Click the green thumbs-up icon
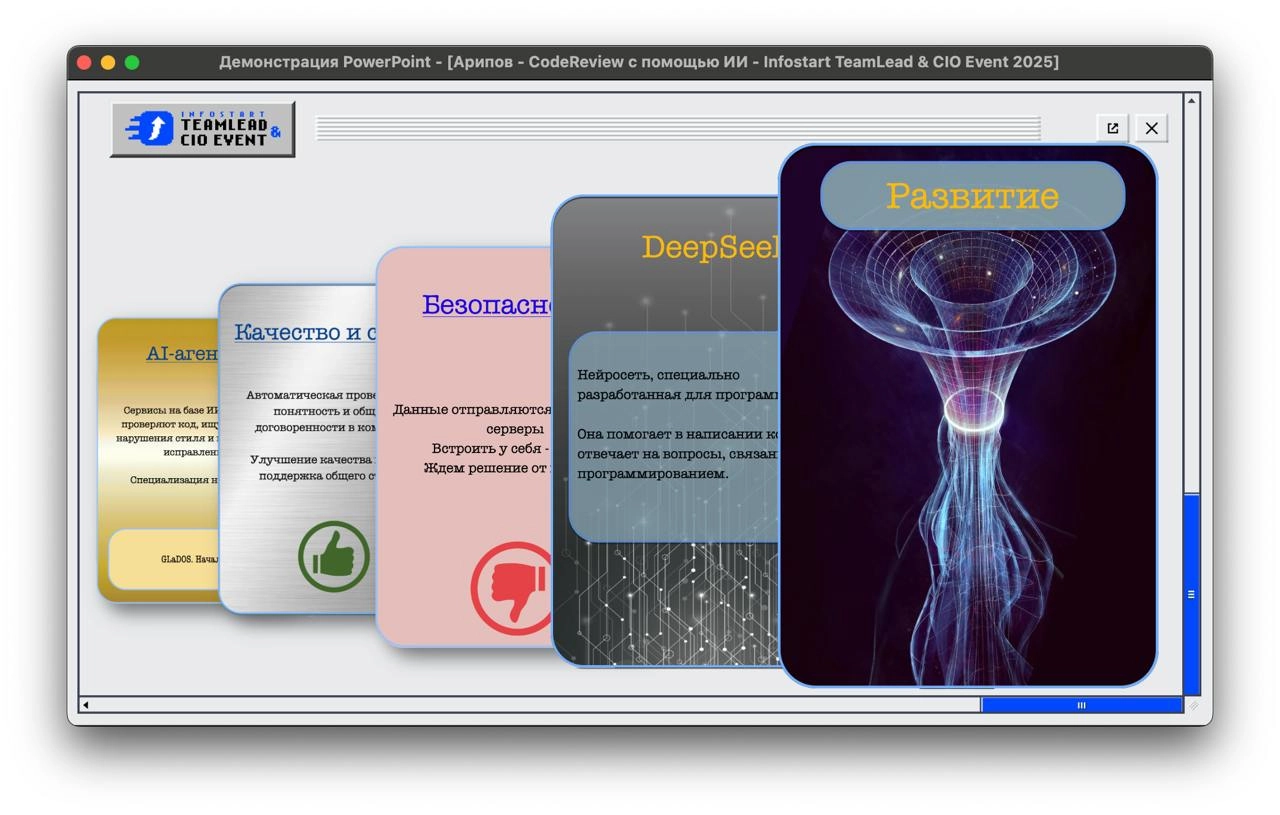The image size is (1280, 815). (x=334, y=557)
